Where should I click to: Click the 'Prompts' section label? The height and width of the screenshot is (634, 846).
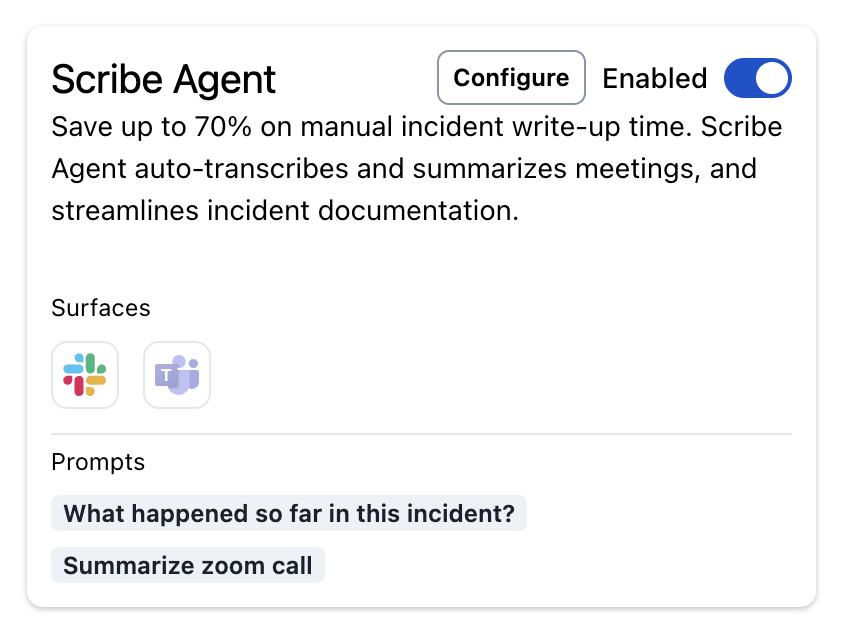coord(98,462)
